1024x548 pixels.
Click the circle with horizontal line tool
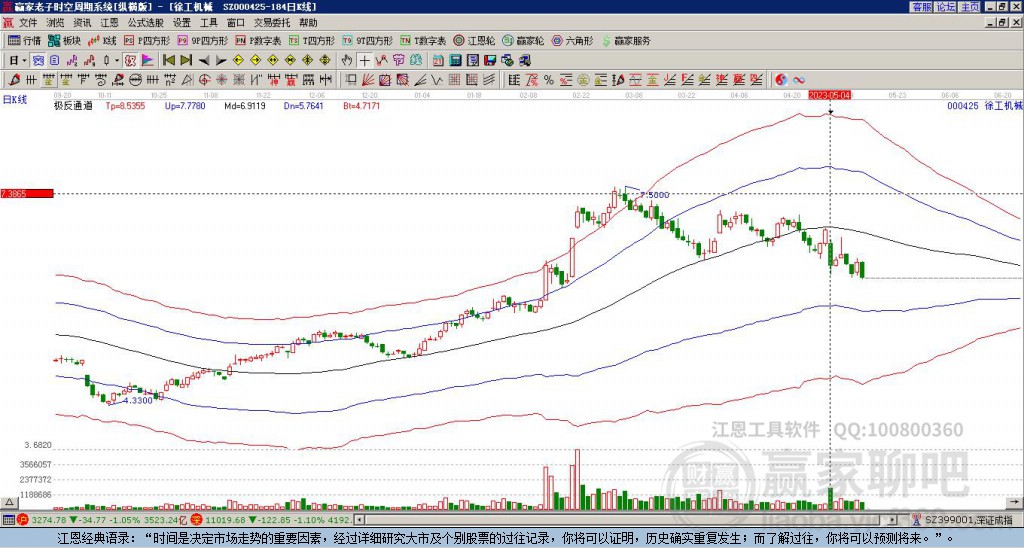click(x=135, y=80)
